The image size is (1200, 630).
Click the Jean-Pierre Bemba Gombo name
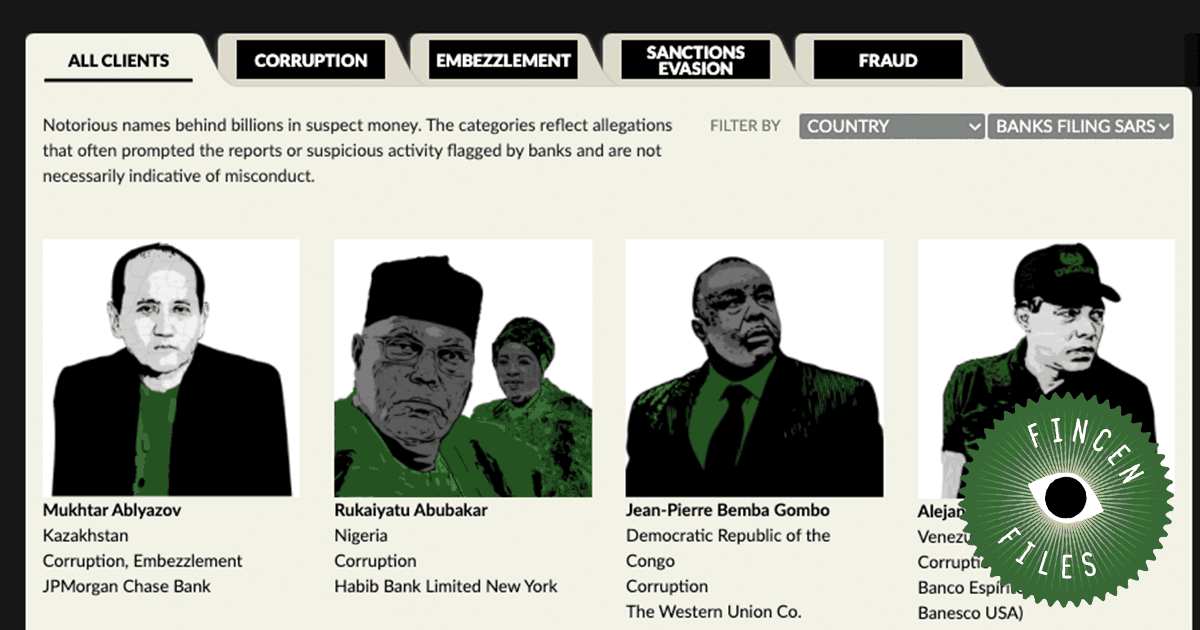(728, 510)
